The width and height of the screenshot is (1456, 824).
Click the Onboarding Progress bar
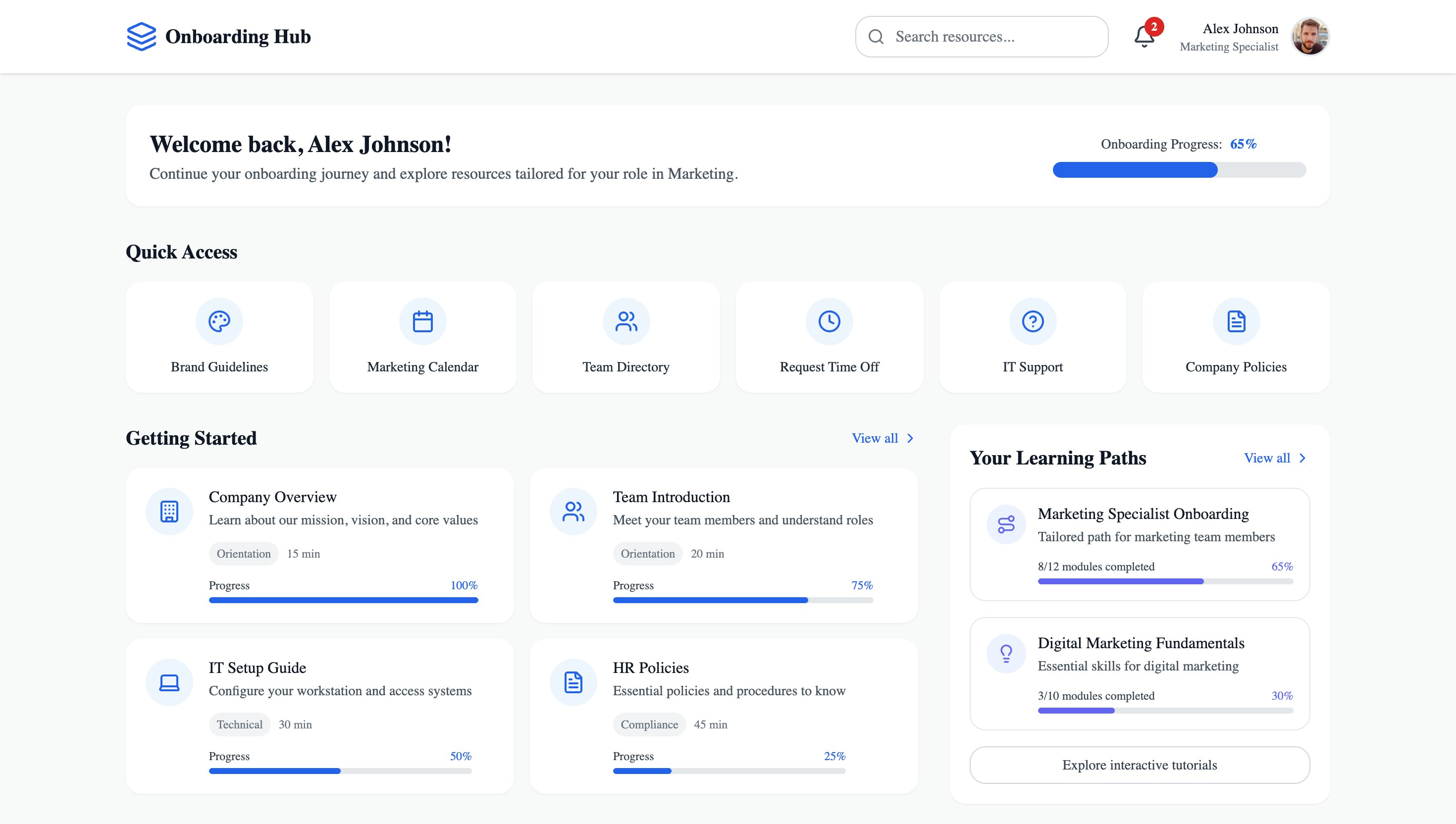coord(1179,170)
